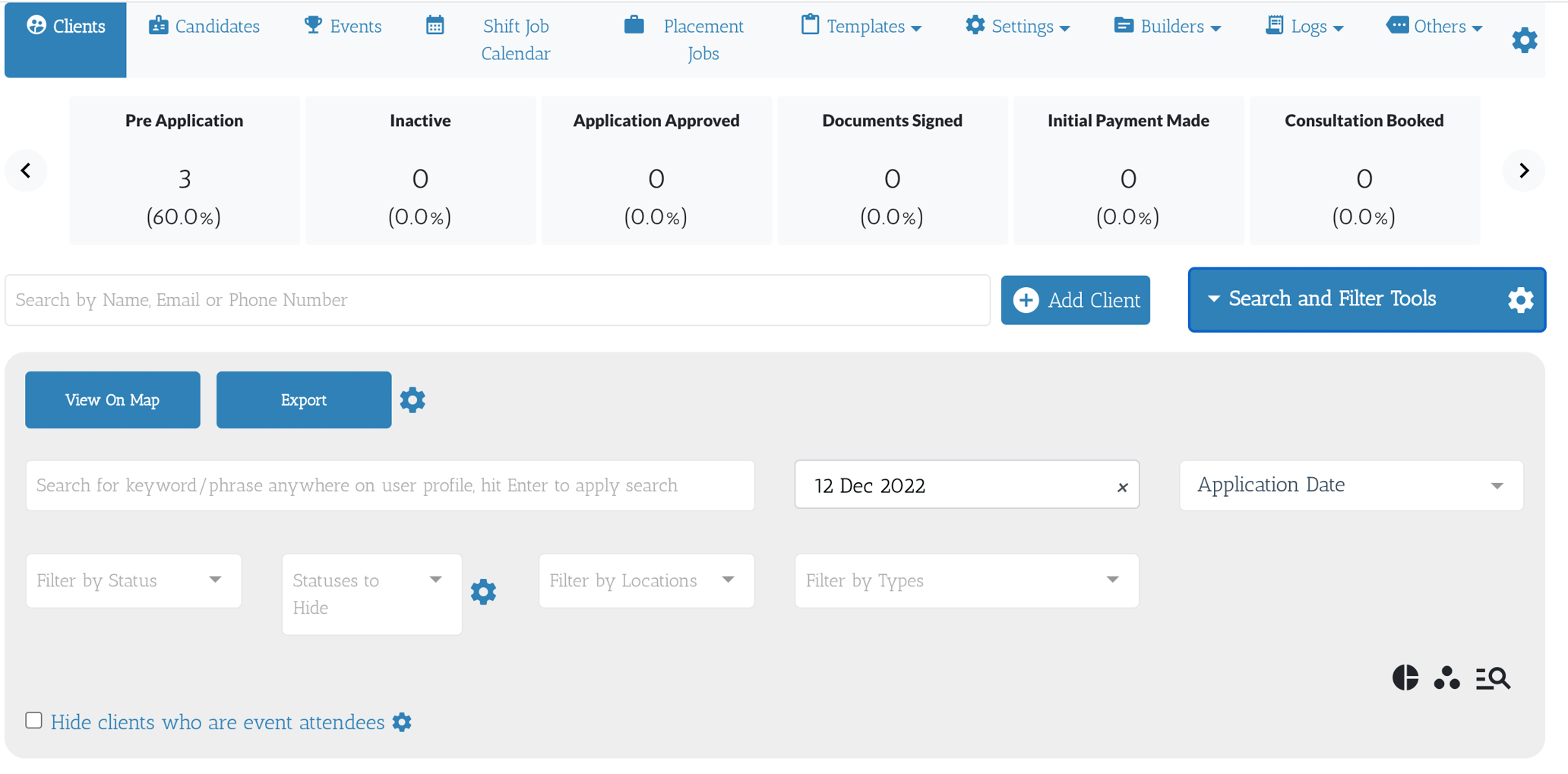Screen dimensions: 1568x774
Task: Select the scatter plot view icon
Action: pyautogui.click(x=1446, y=678)
